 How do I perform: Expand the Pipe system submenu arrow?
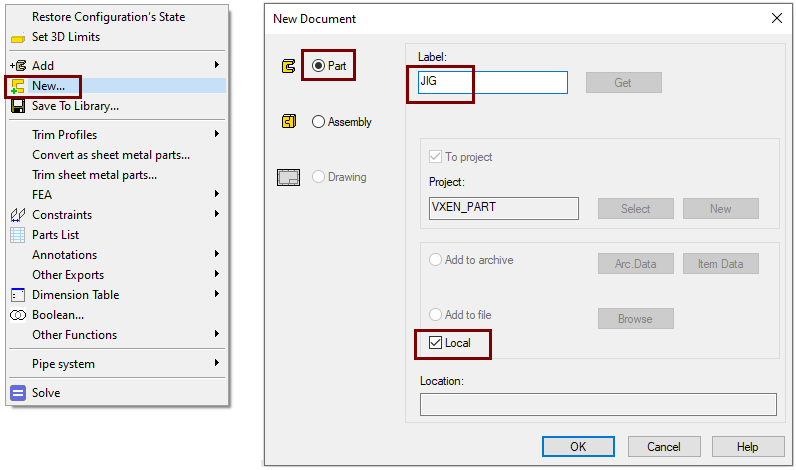click(x=216, y=364)
